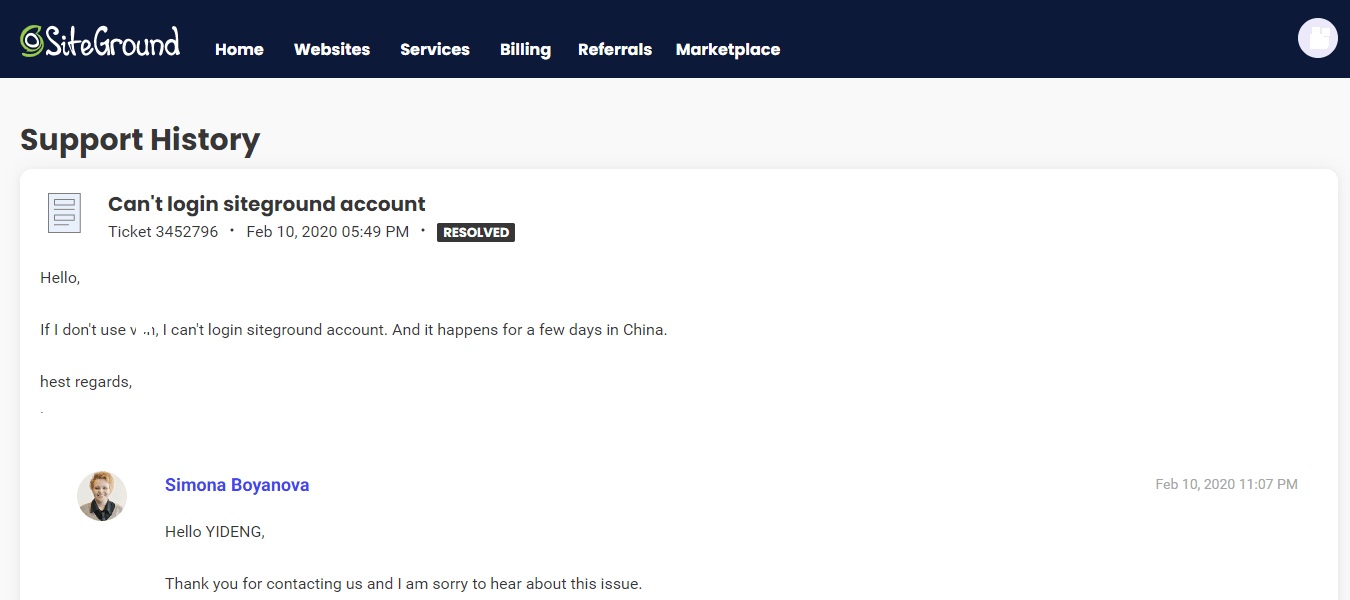Screen dimensions: 1350x600
Task: Select Services in the navigation bar
Action: pos(434,49)
